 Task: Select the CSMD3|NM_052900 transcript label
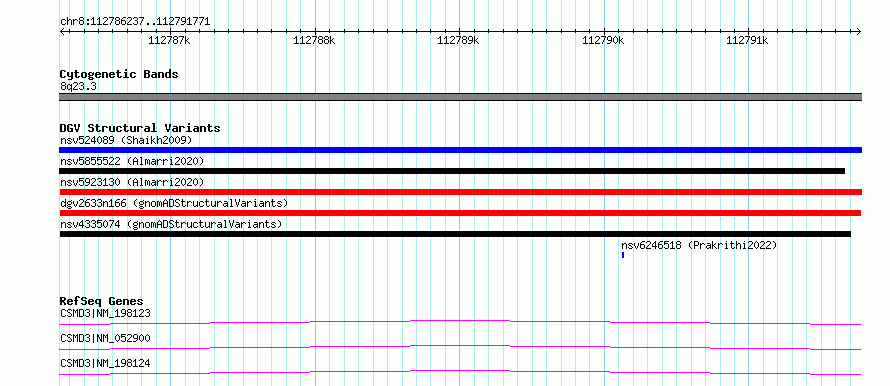[x=105, y=338]
